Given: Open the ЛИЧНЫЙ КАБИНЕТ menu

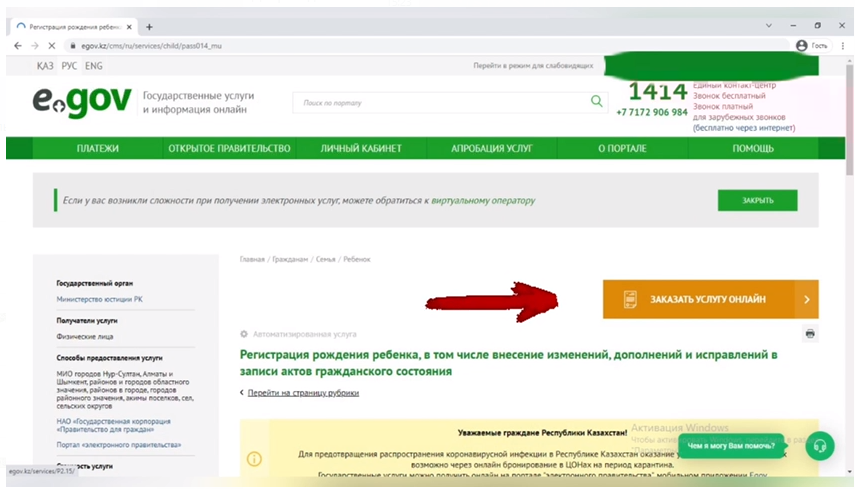Looking at the screenshot, I should click(x=361, y=148).
